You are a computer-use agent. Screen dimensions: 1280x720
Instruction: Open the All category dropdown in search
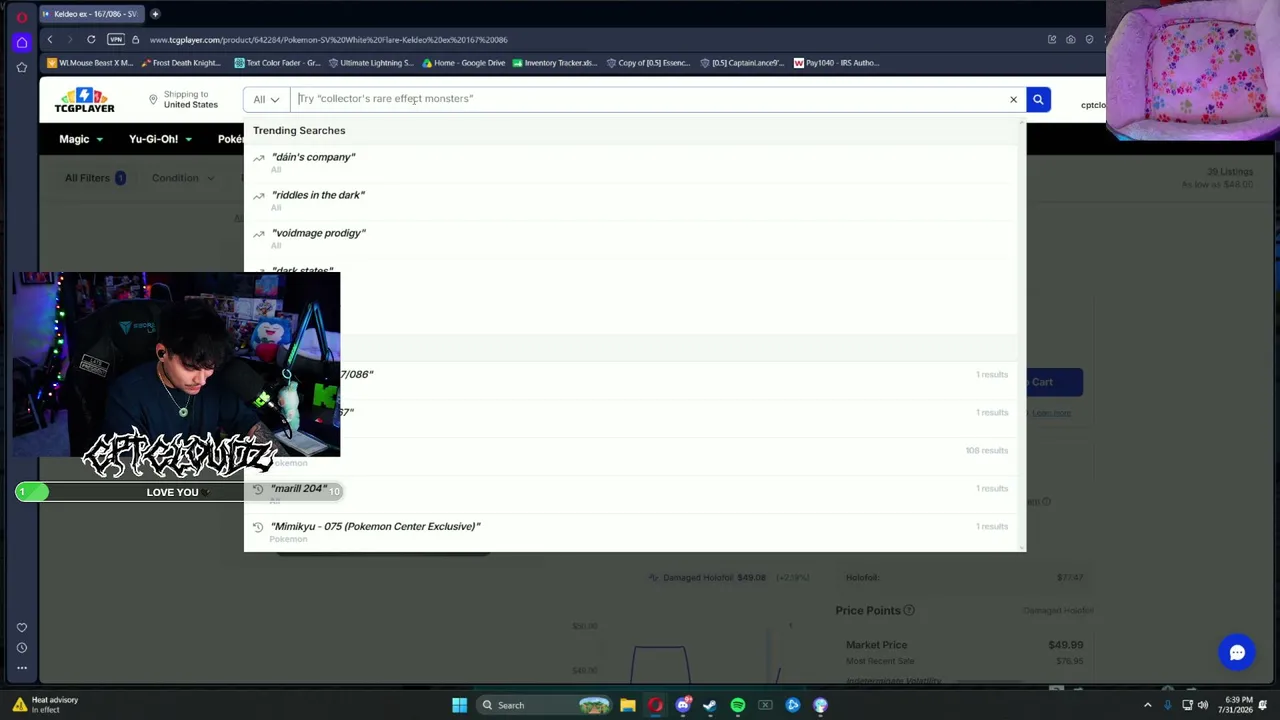(x=266, y=99)
